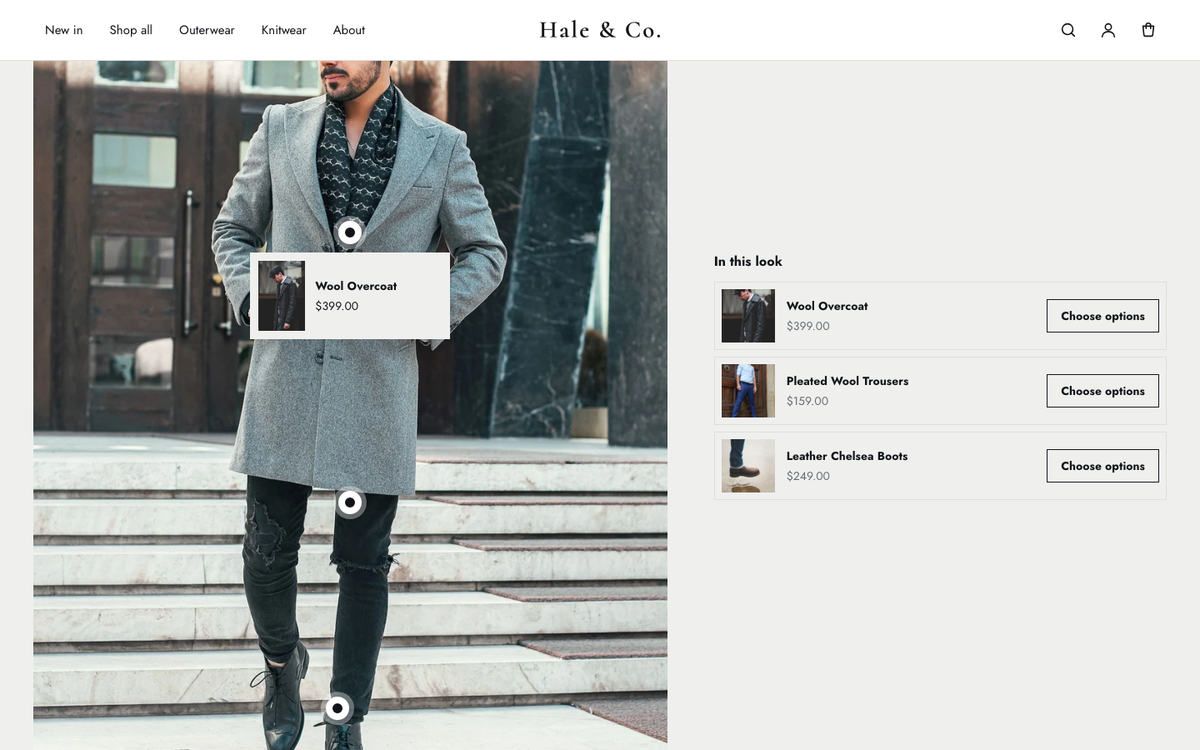Screen dimensions: 1200x750
Task: Click the popup Wool Overcoat thumbnail on photo
Action: 281,296
